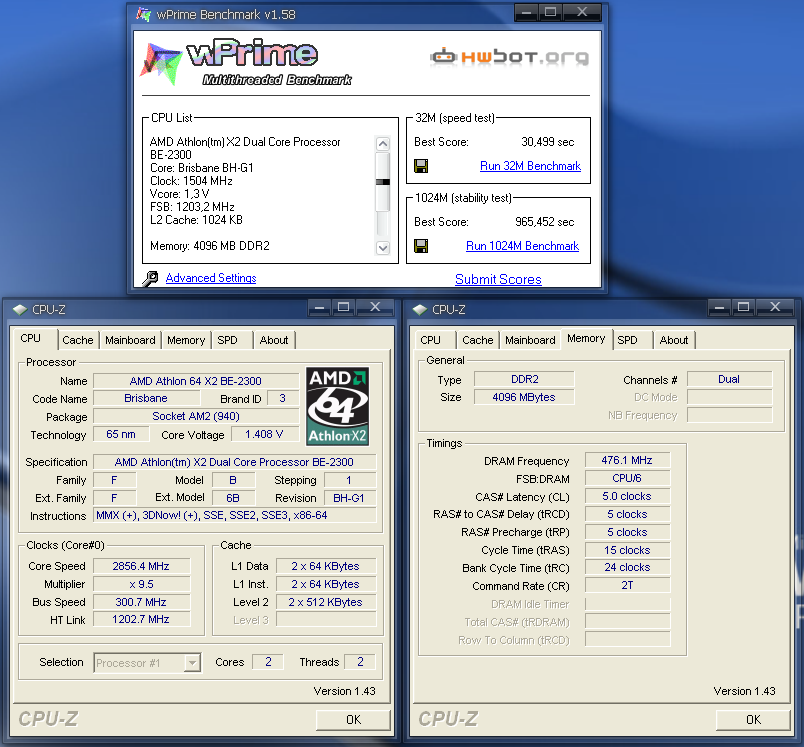Click the memory Size value 4096 MBytes
Screen dimensions: 804x747
(524, 397)
